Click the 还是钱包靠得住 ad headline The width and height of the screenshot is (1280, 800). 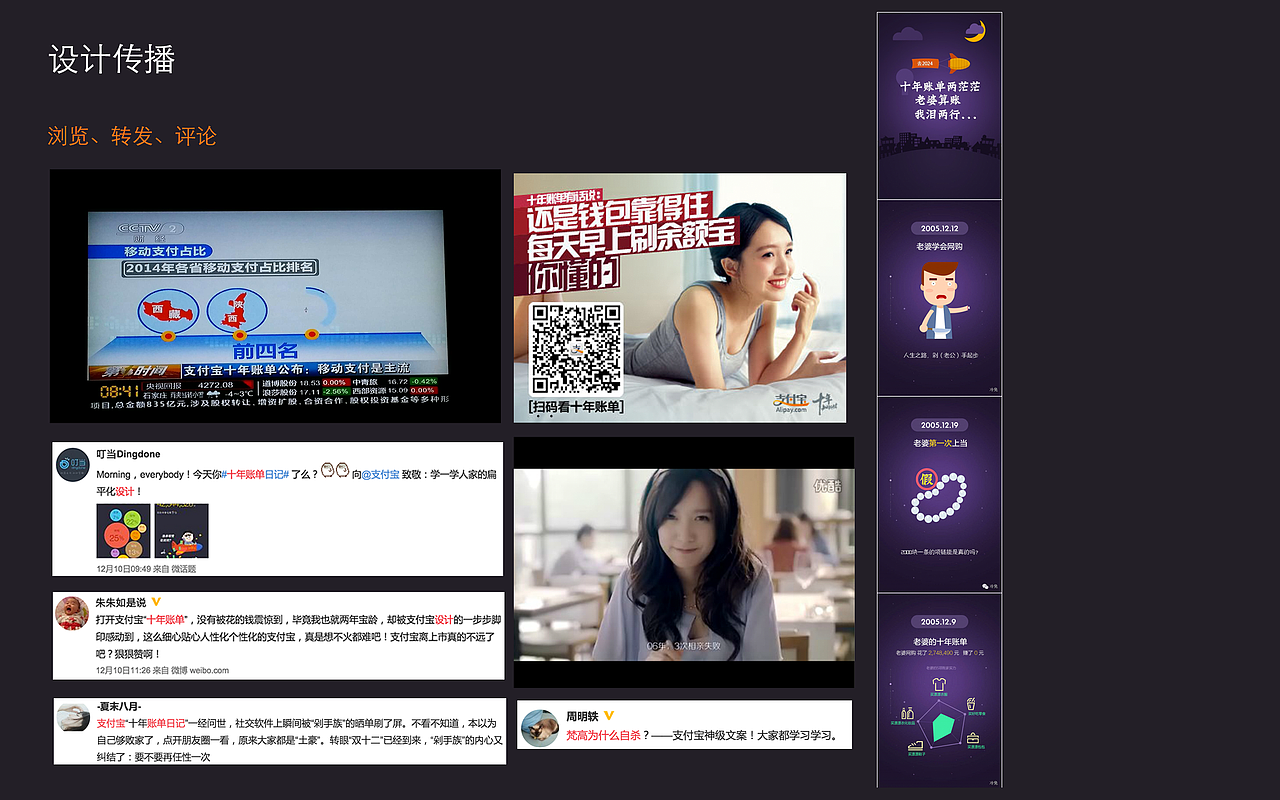click(x=620, y=210)
